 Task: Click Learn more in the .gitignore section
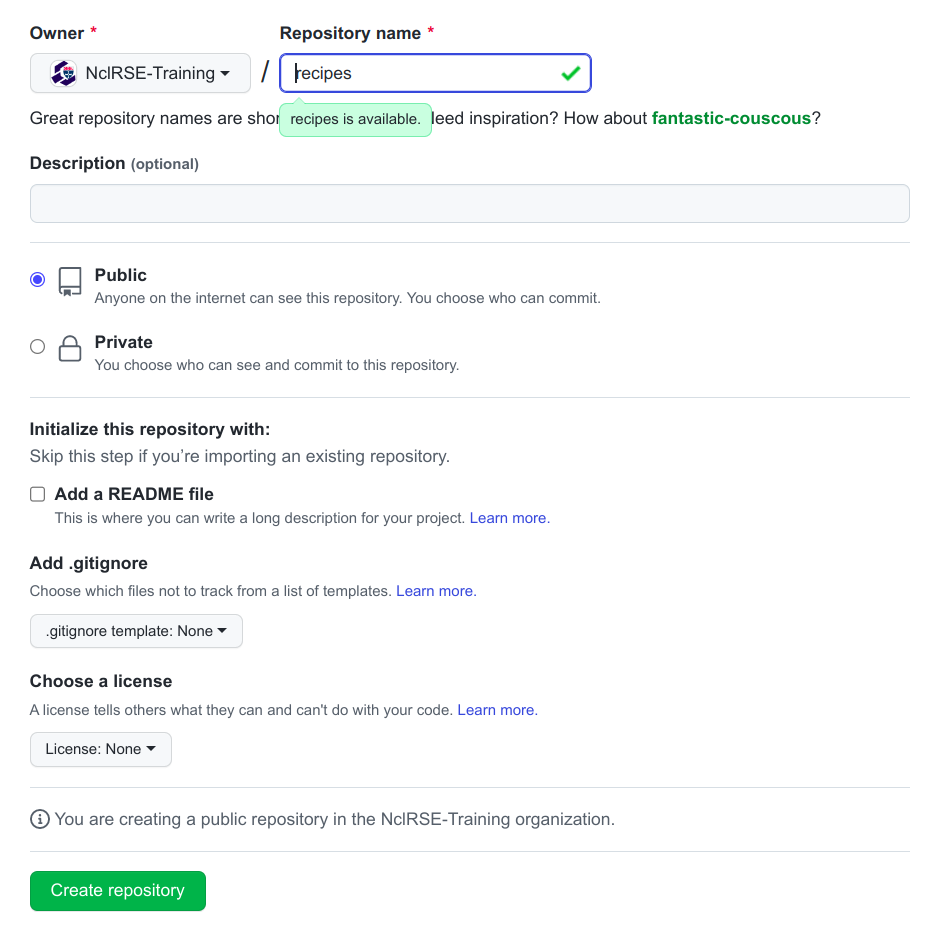click(433, 591)
